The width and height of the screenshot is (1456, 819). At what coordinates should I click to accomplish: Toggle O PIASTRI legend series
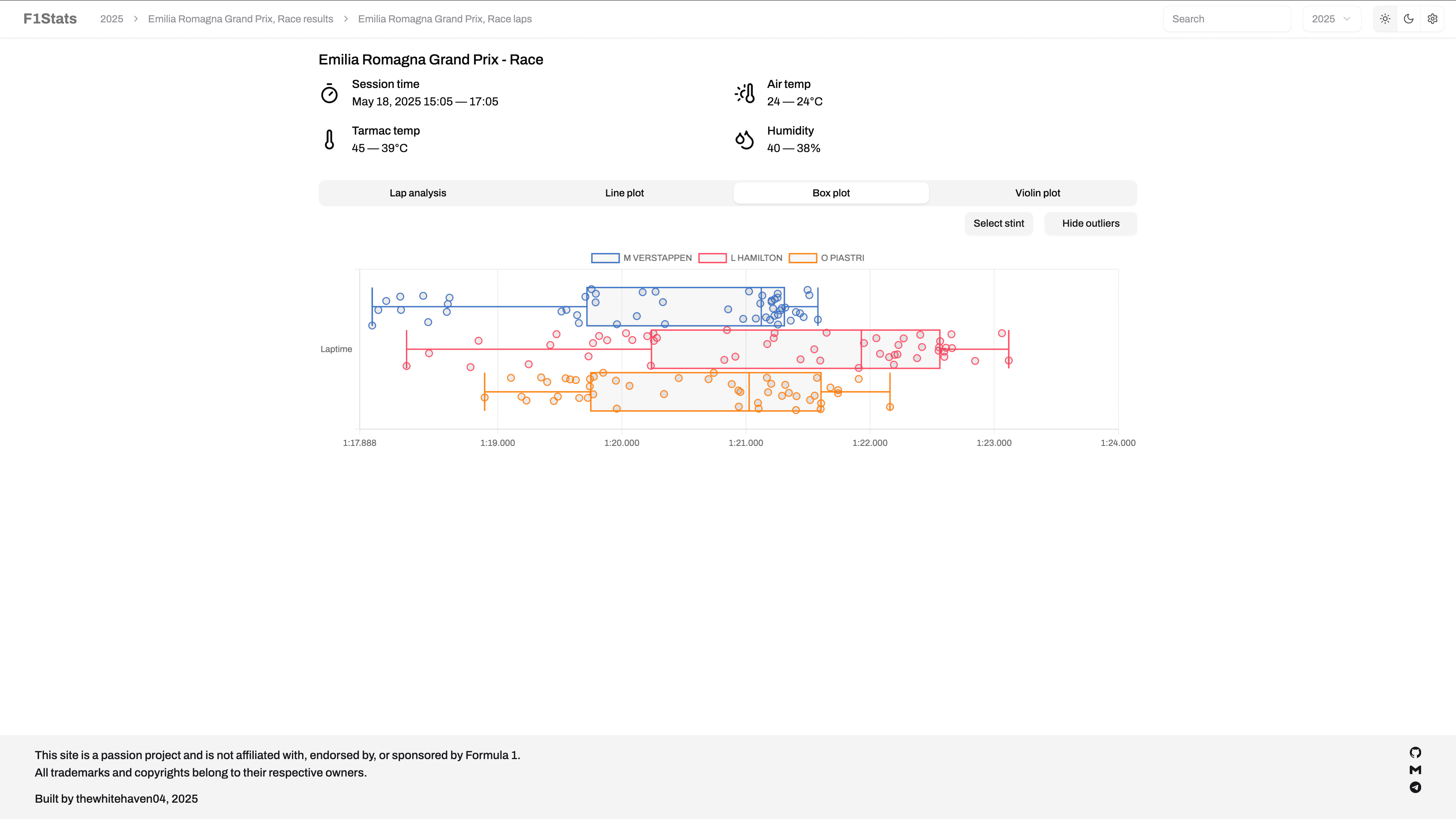[x=826, y=258]
